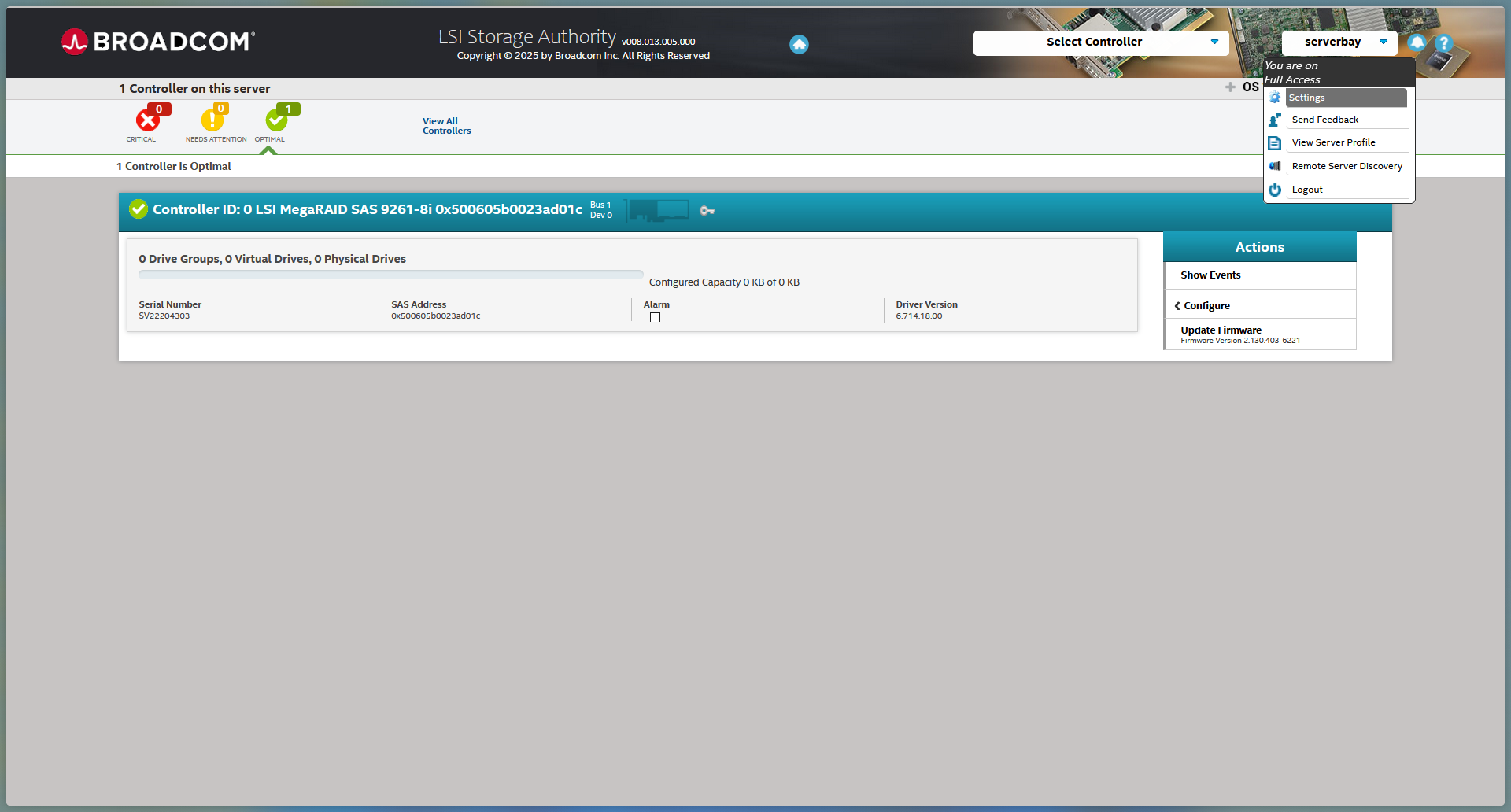Viewport: 1511px width, 812px height.
Task: Choose Settings from the user menu
Action: [1347, 98]
